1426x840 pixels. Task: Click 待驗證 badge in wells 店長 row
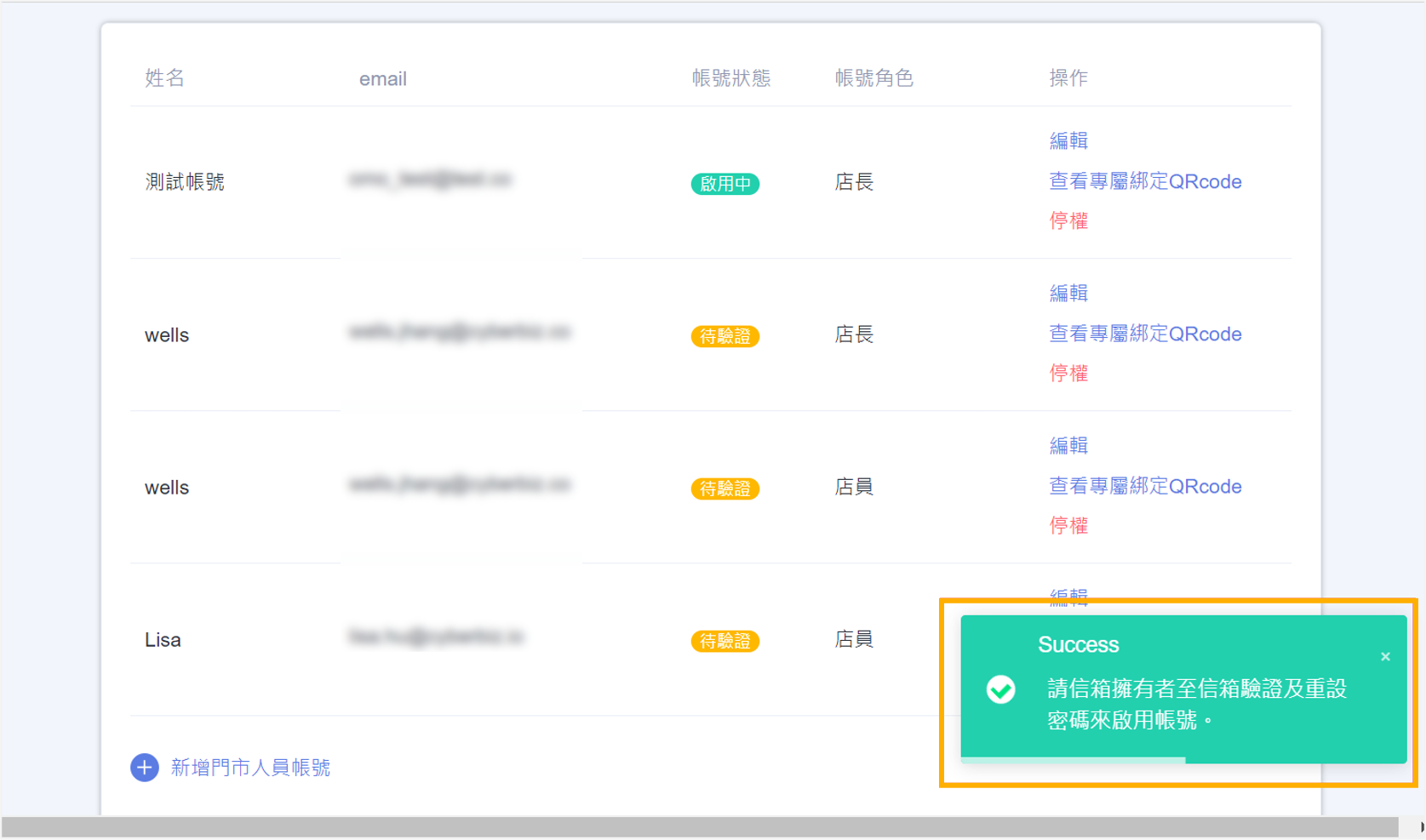(725, 336)
